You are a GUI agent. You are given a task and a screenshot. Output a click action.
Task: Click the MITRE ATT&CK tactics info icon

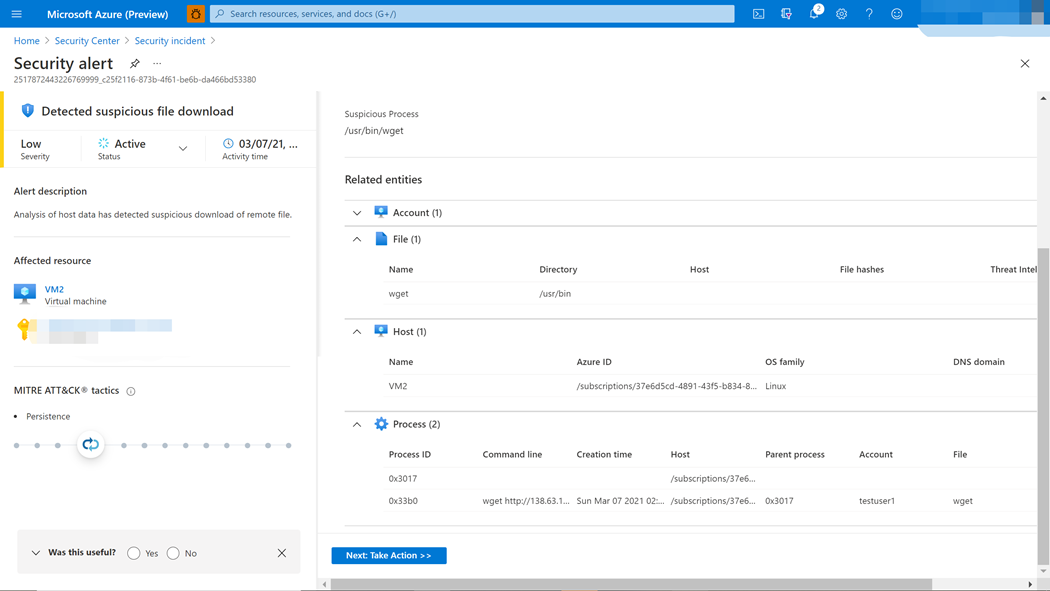coord(131,392)
